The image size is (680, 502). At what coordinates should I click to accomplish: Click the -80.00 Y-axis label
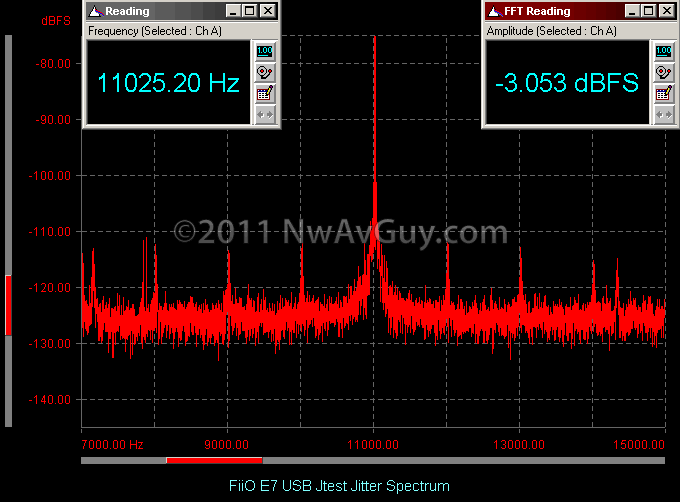(53, 64)
